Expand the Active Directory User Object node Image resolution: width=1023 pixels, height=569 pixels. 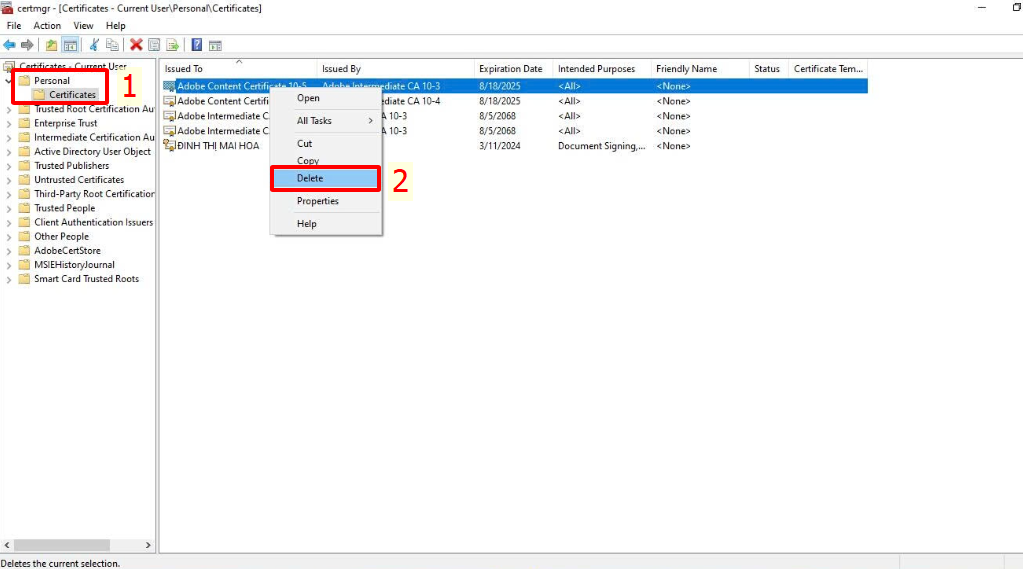click(8, 152)
